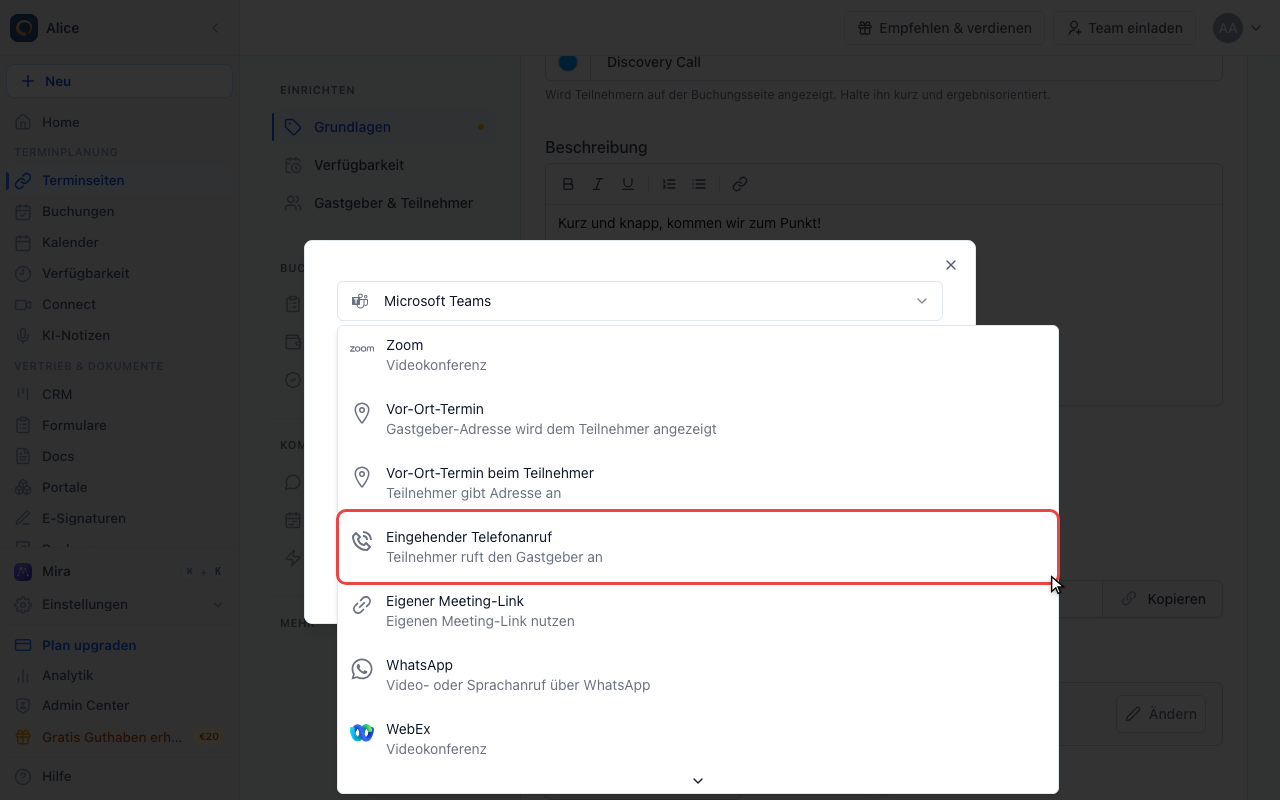This screenshot has width=1280, height=800.
Task: Collapse the sidebar with the chevron beside Alice
Action: 215,28
